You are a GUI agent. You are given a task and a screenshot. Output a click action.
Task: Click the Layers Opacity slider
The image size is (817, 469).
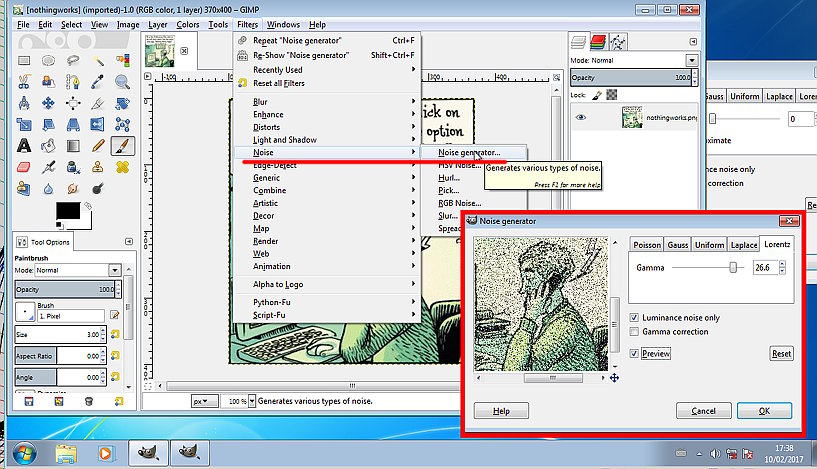pos(631,78)
